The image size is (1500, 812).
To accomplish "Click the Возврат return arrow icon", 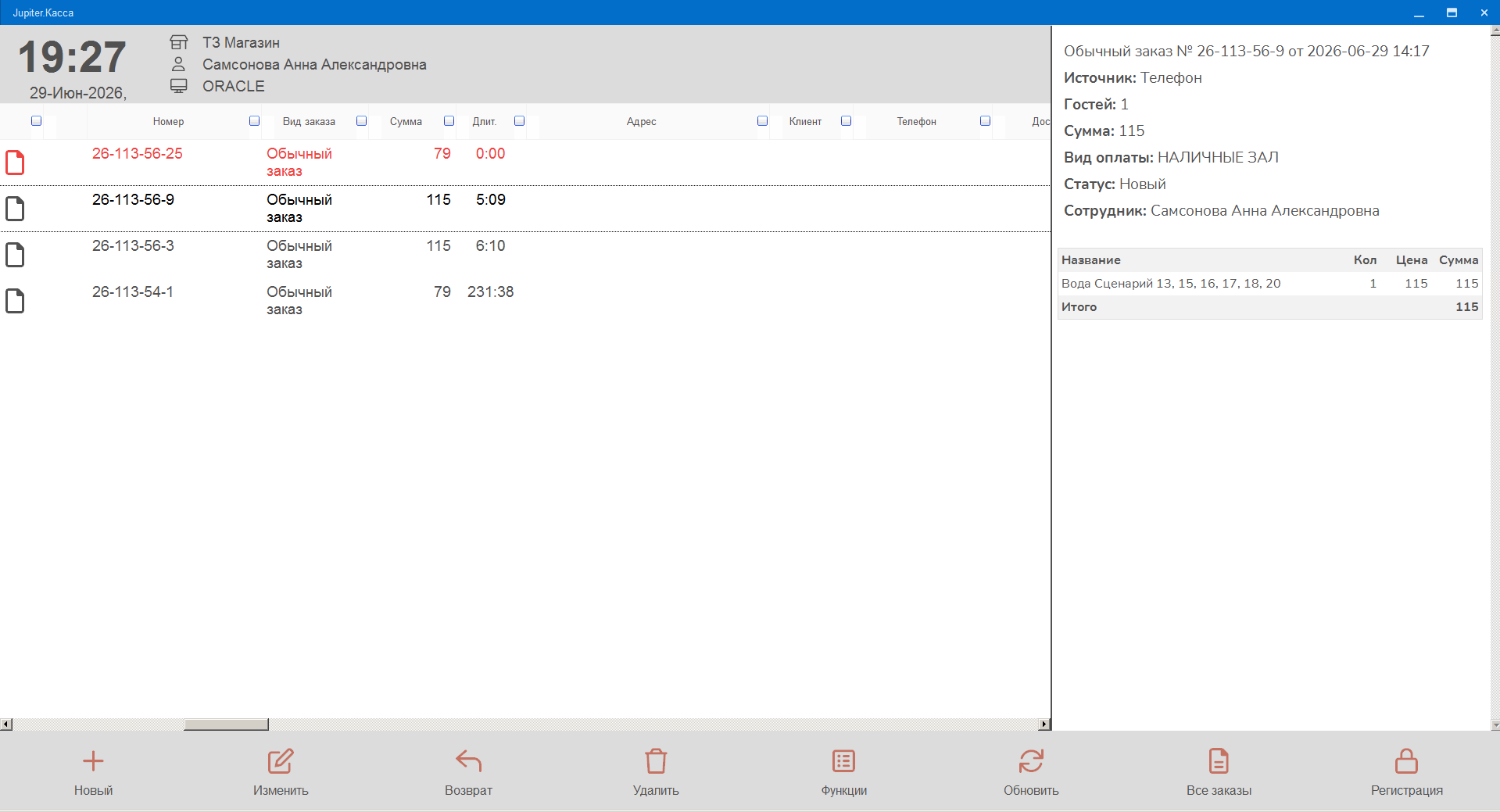I will coord(468,761).
